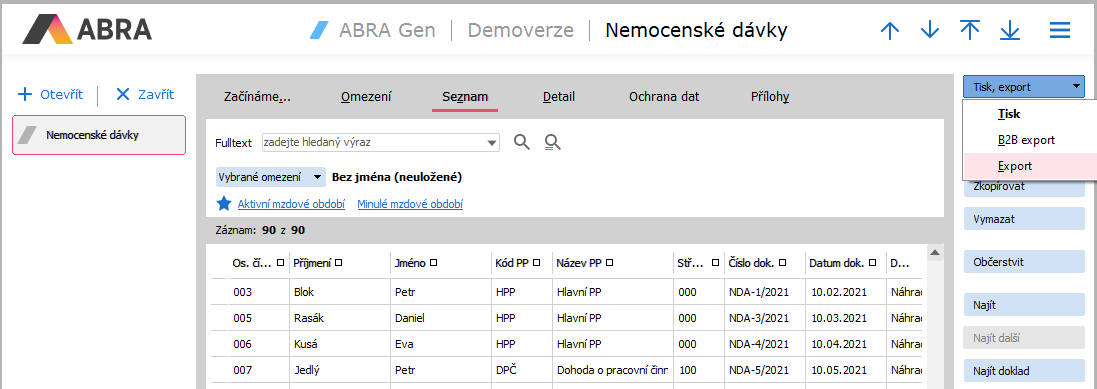
Task: Click the fulltext search magnifier icon
Action: (x=522, y=143)
